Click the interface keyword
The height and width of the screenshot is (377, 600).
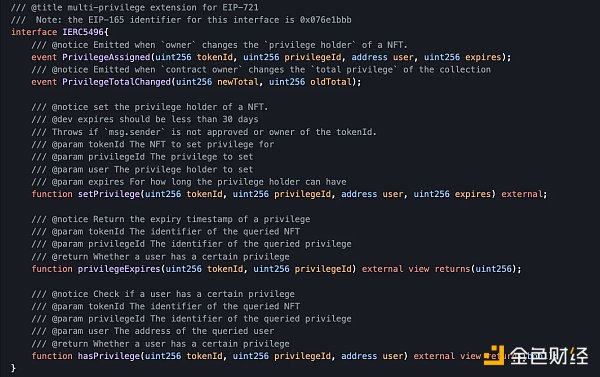click(x=34, y=32)
